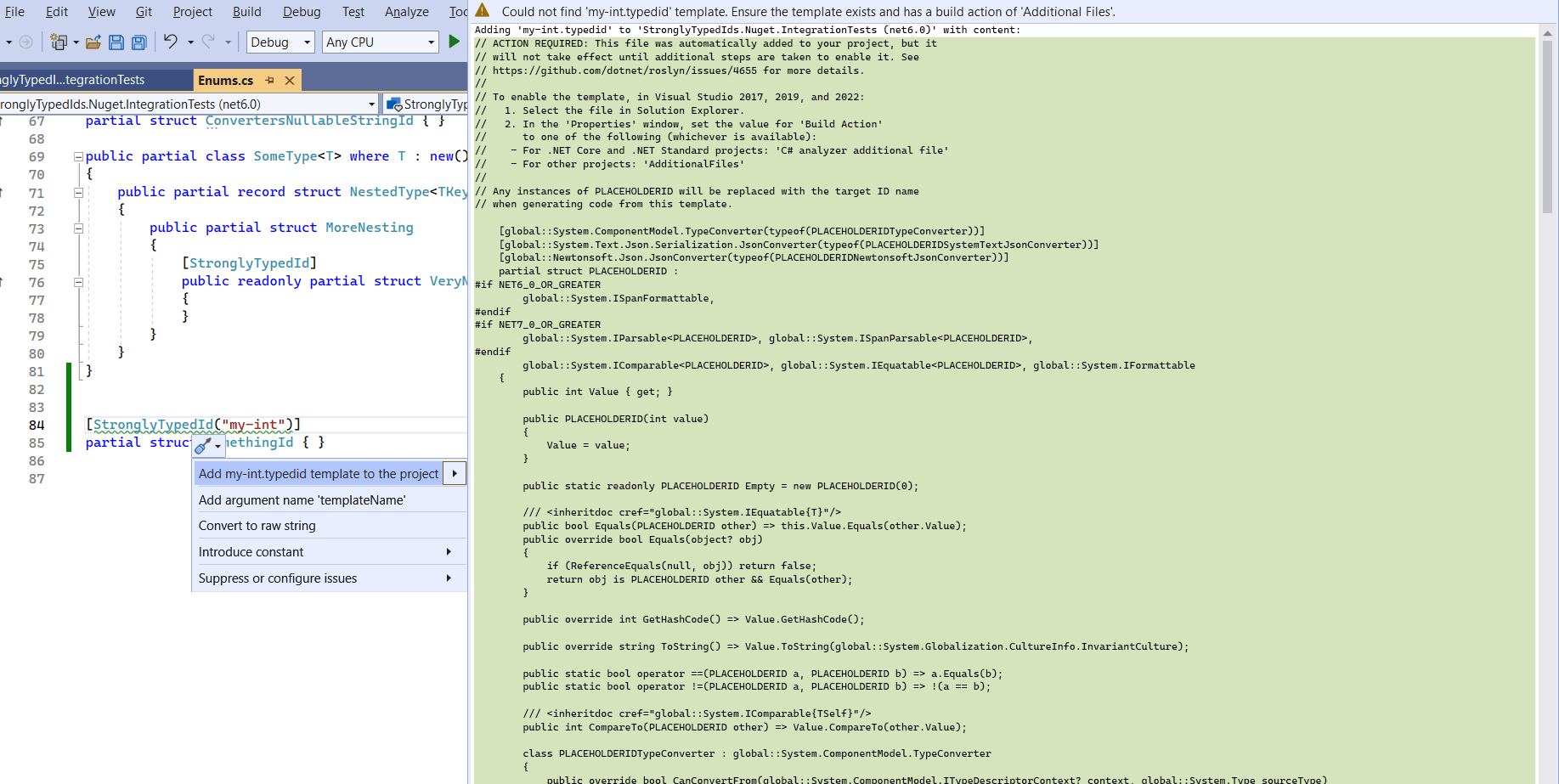Collapse the MoreNesting struct at line 73
The width and height of the screenshot is (1559, 784).
pos(78,228)
